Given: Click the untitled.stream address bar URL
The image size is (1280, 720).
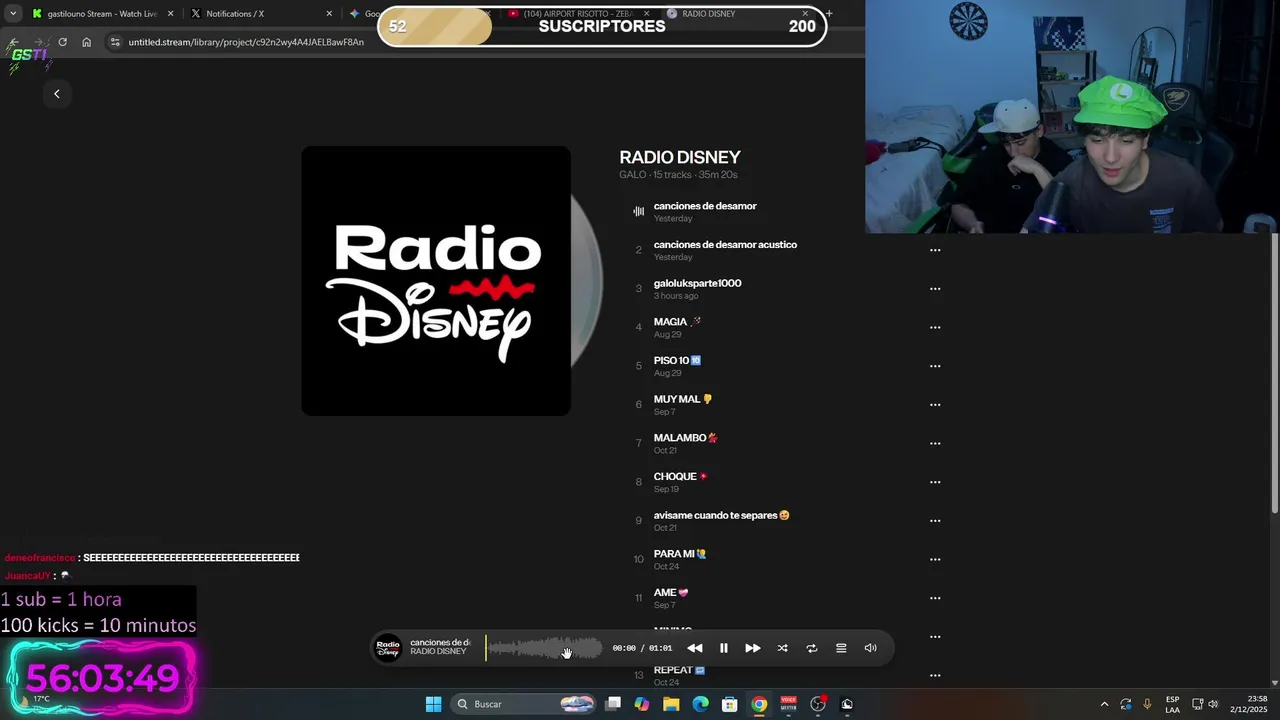Looking at the screenshot, I should pos(246,42).
